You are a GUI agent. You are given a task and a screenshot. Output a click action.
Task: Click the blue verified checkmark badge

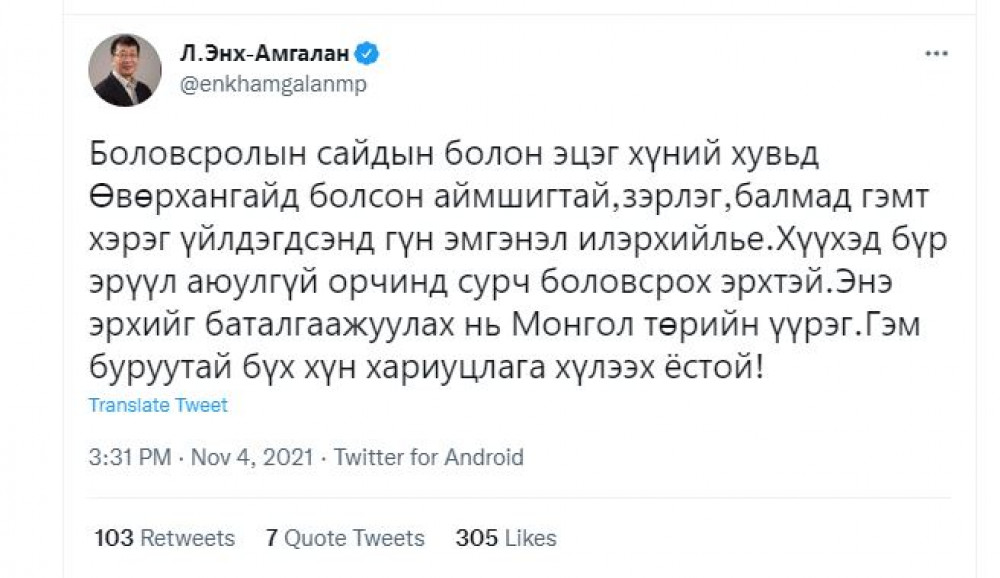click(x=367, y=54)
